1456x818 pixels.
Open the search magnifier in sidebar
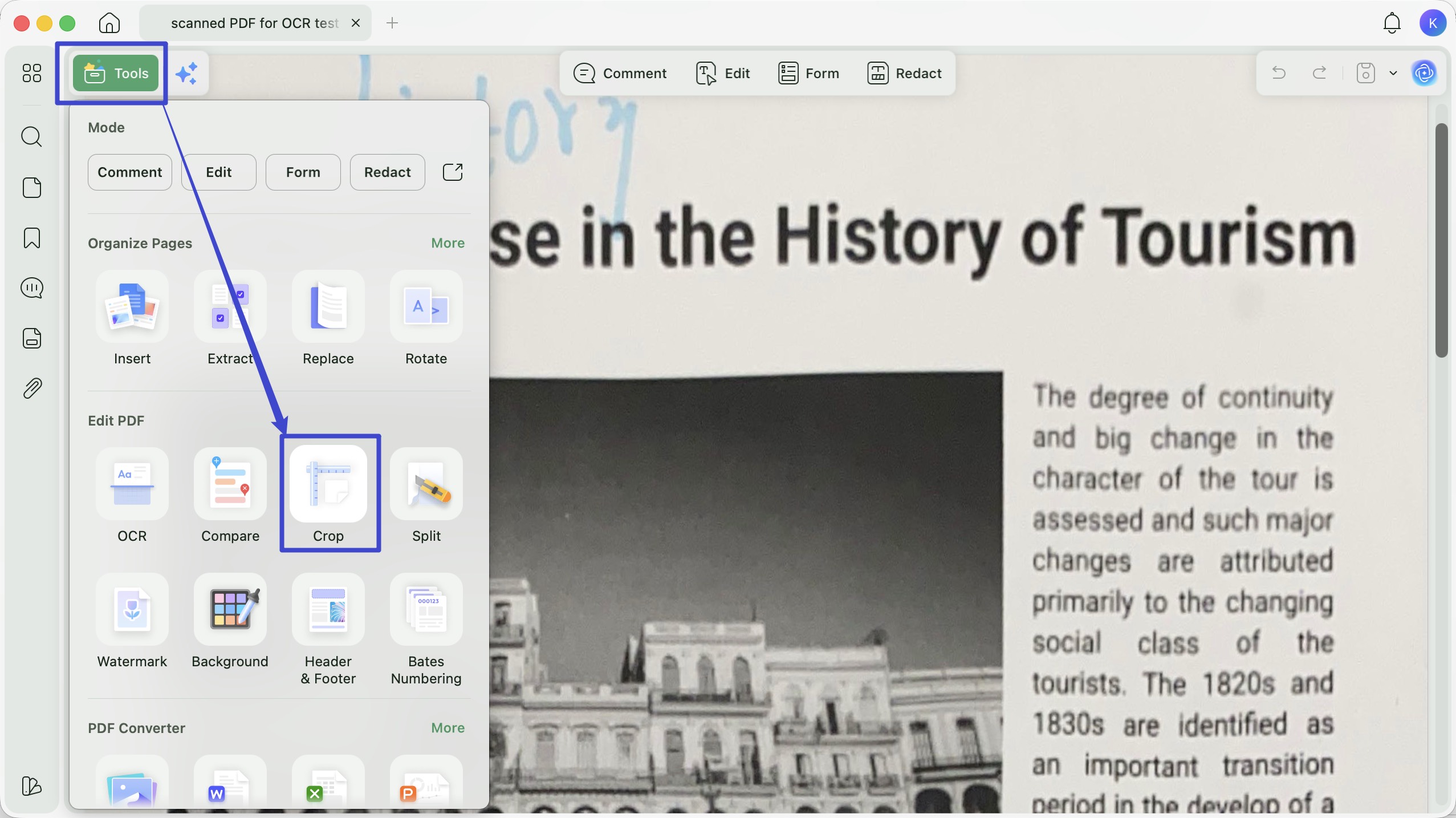tap(32, 137)
